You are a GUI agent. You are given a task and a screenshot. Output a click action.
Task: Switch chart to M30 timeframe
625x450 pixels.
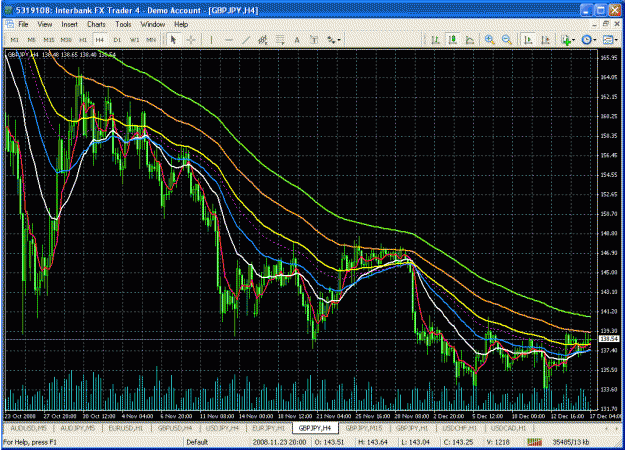66,40
